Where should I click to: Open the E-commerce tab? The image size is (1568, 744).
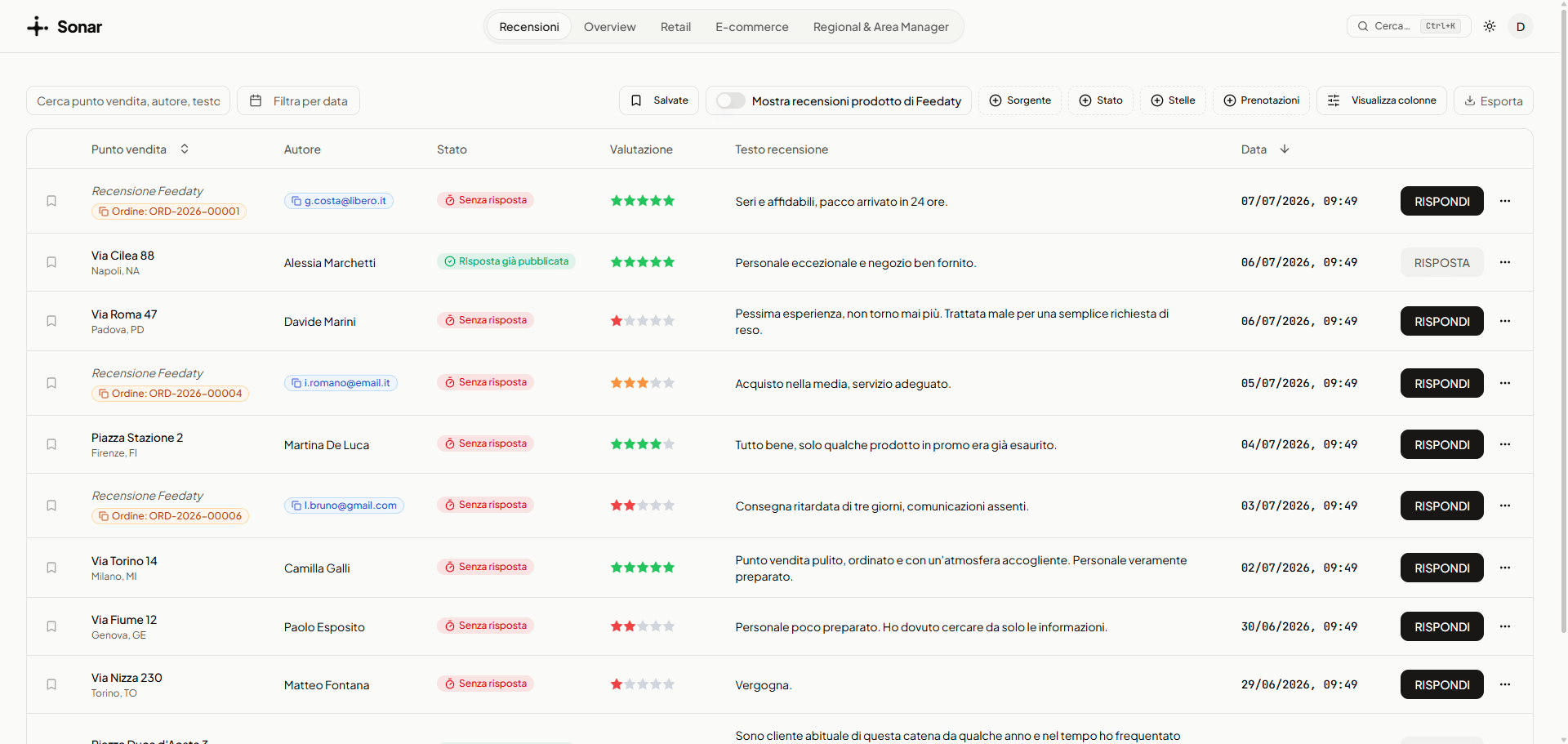coord(752,27)
